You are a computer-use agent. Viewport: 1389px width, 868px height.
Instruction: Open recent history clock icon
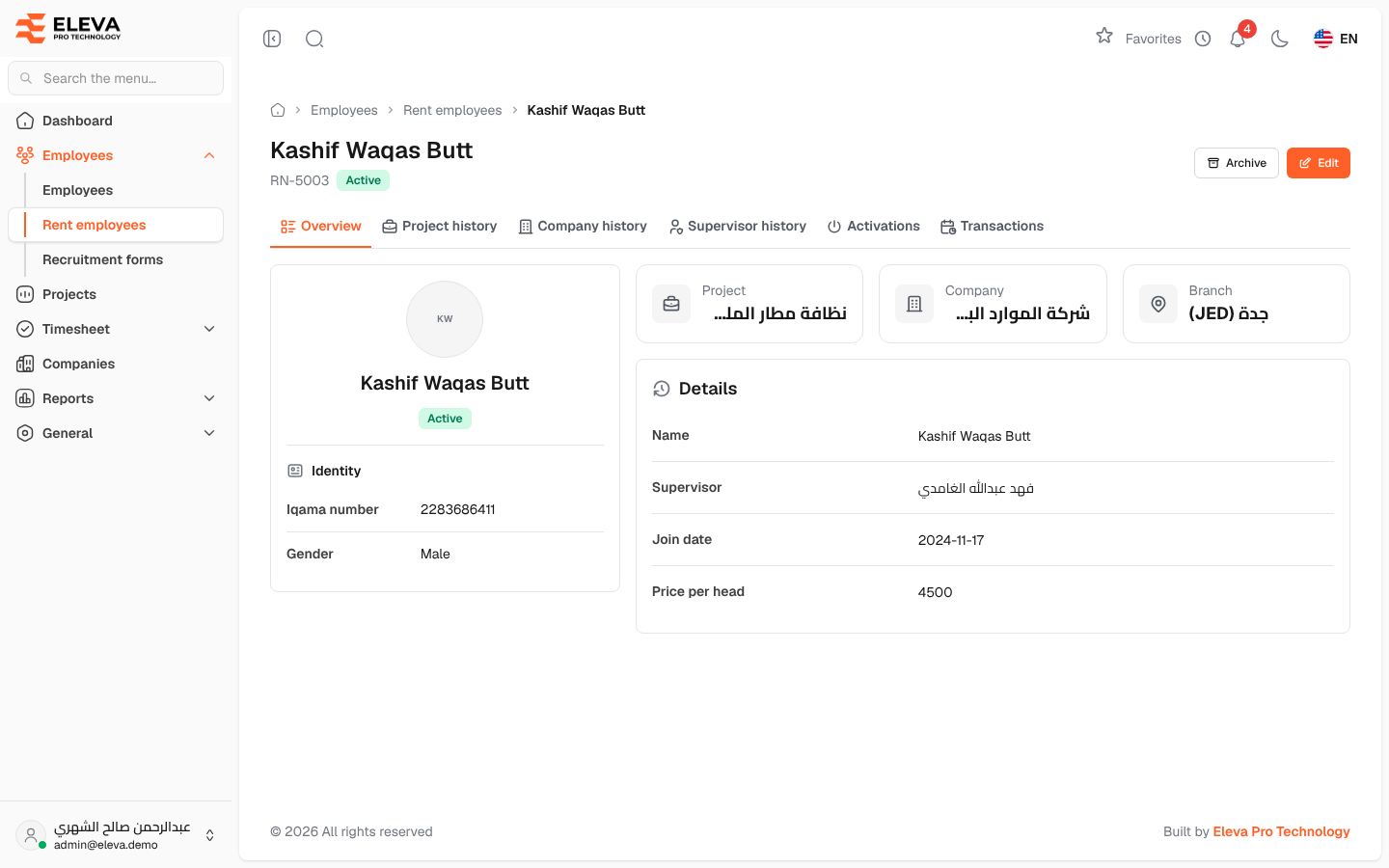1203,39
